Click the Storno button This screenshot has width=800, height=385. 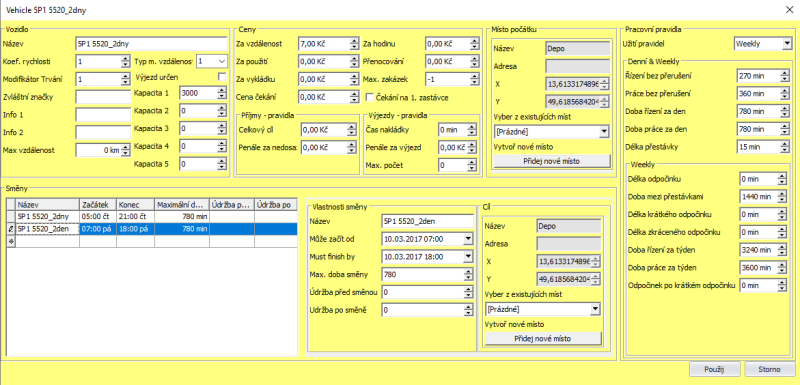[769, 369]
